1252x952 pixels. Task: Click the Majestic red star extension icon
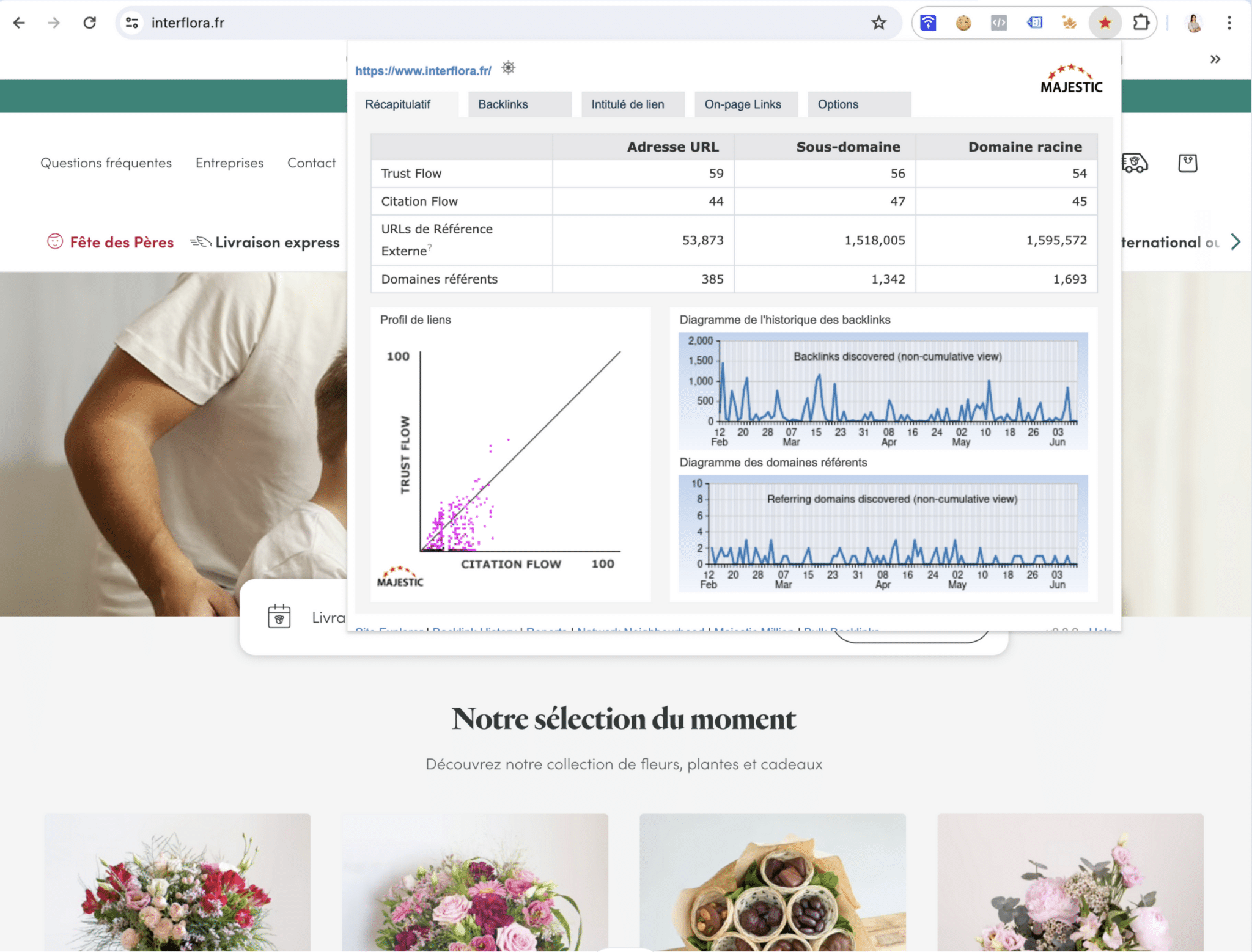1105,23
